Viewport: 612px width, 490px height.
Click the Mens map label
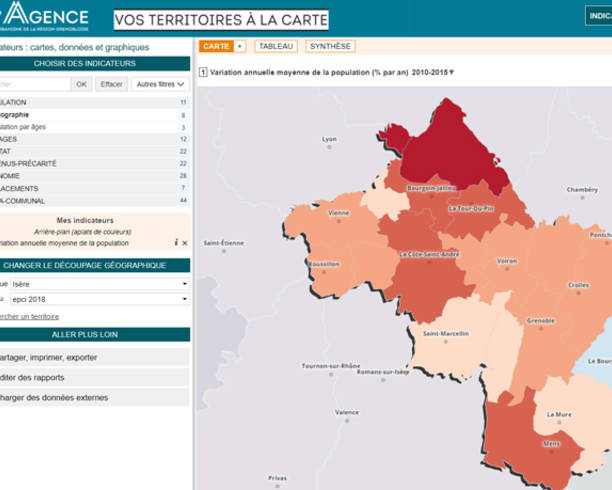pos(552,444)
